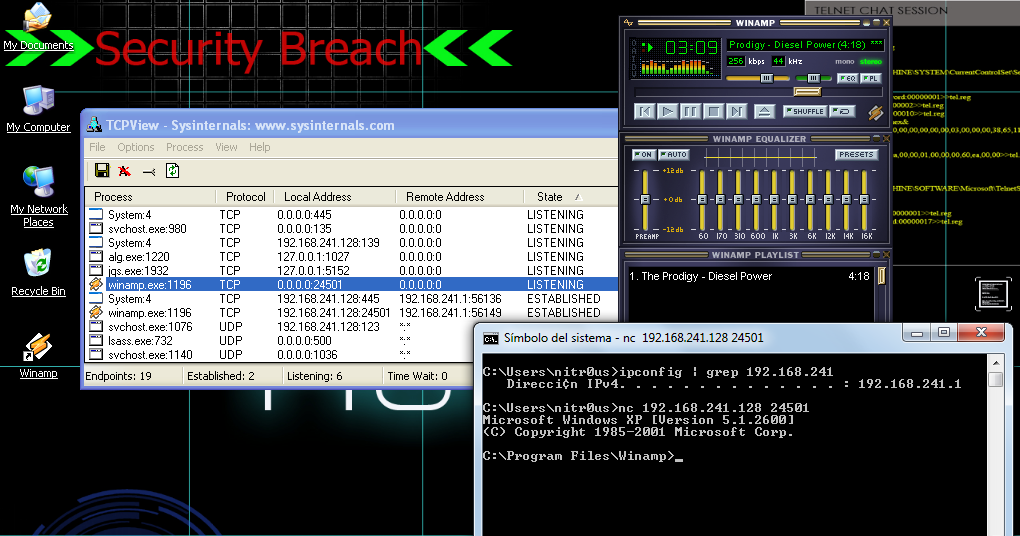Skip to next track in Winamp

[736, 112]
